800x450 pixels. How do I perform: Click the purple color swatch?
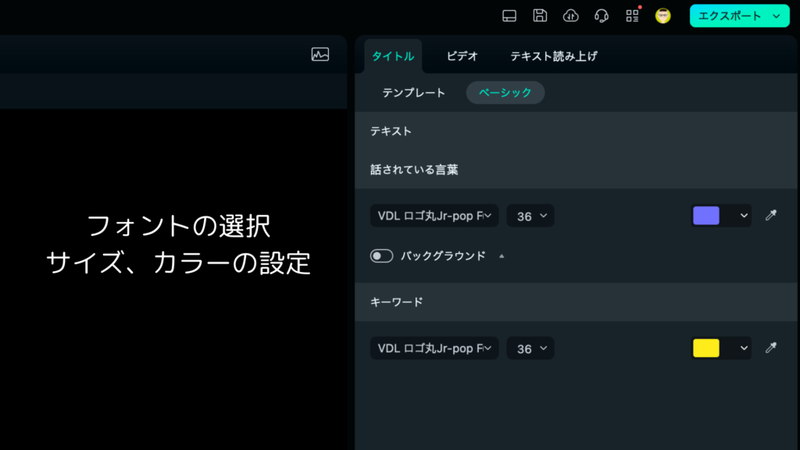(706, 215)
